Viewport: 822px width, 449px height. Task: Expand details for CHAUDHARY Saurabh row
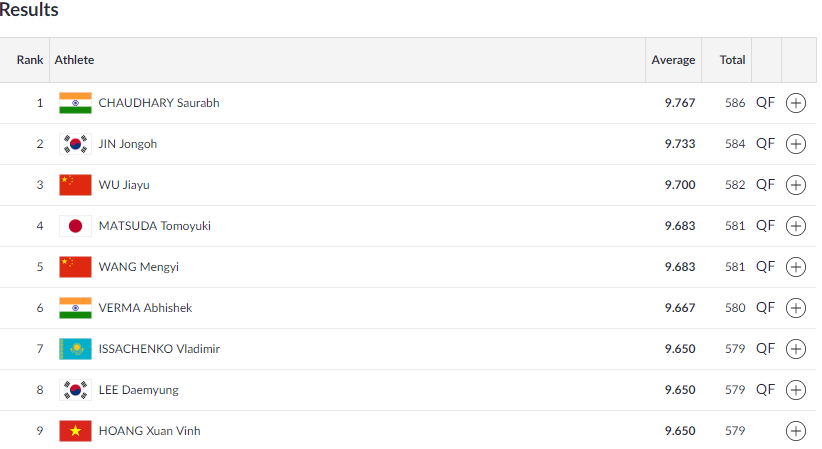click(795, 103)
